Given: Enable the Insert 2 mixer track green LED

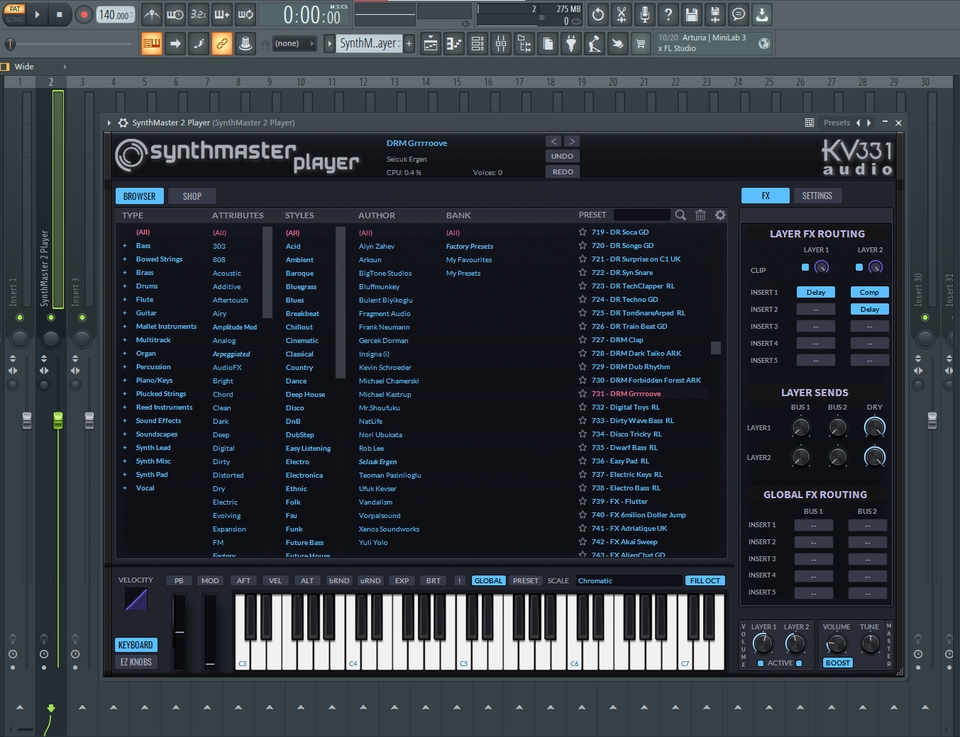Looking at the screenshot, I should [51, 317].
